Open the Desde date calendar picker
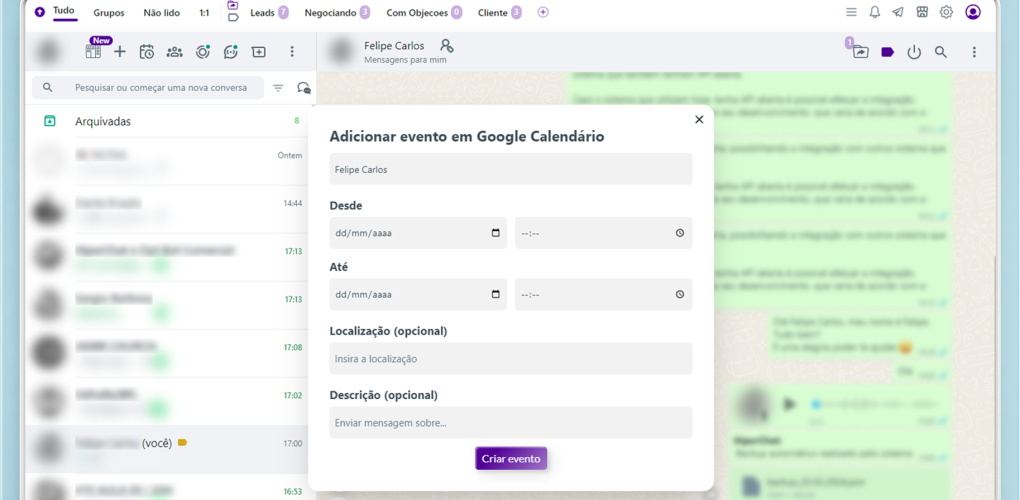Screen dimensions: 1020x500 coord(496,233)
